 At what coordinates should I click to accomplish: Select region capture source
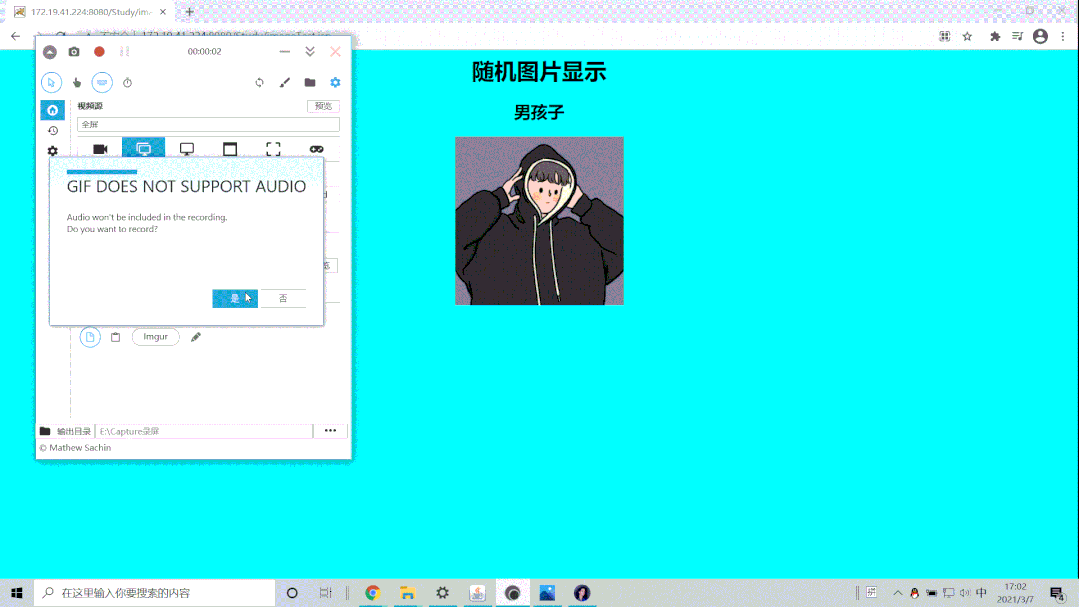[273, 149]
